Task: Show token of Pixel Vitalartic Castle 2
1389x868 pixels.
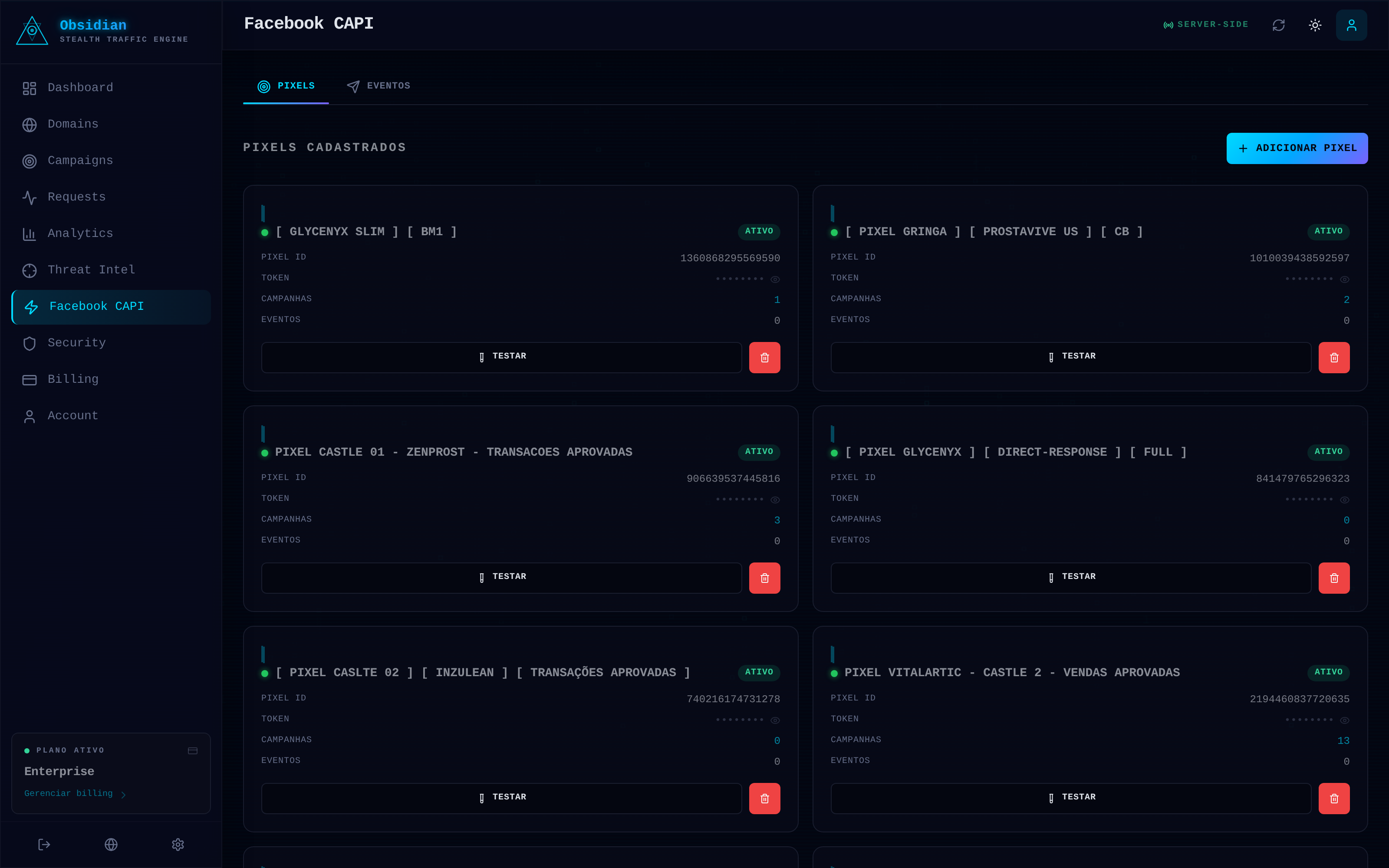Action: [x=1344, y=720]
